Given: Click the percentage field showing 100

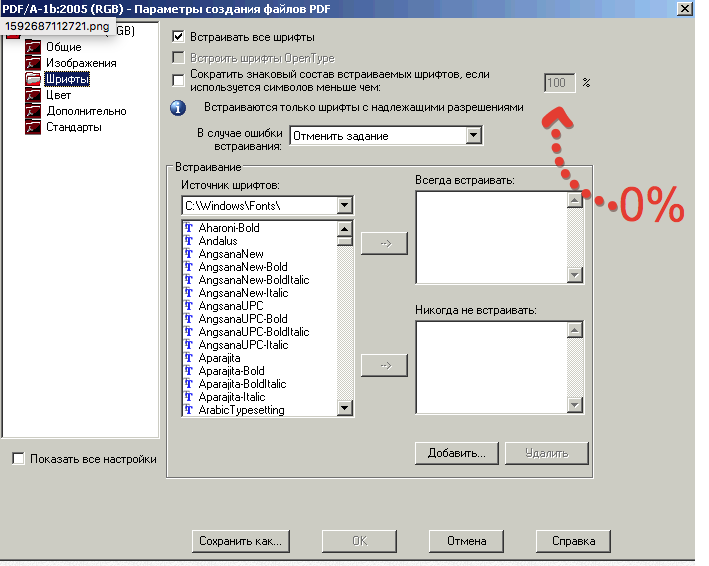Looking at the screenshot, I should [559, 83].
